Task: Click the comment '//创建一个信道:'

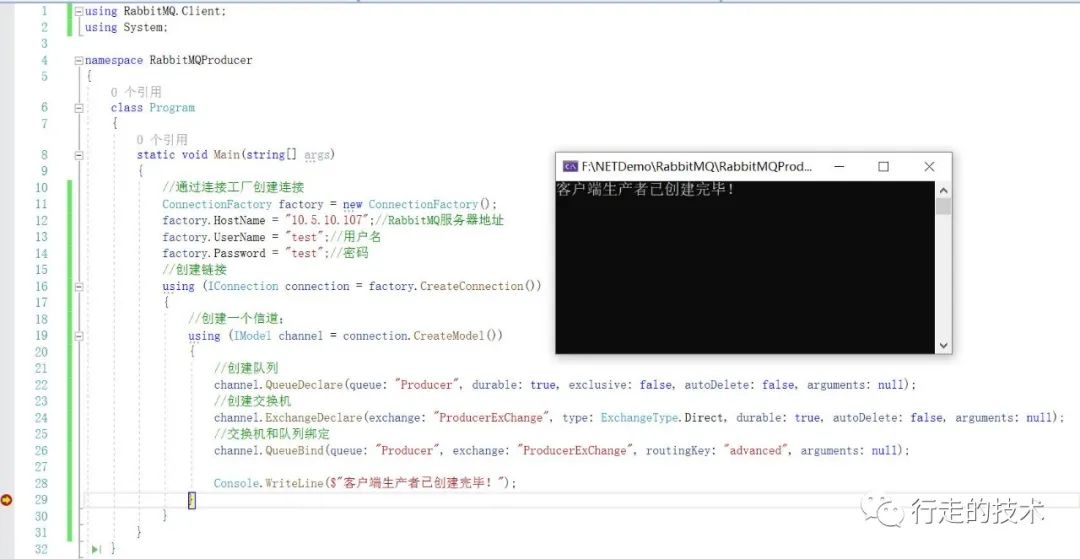Action: tap(236, 319)
